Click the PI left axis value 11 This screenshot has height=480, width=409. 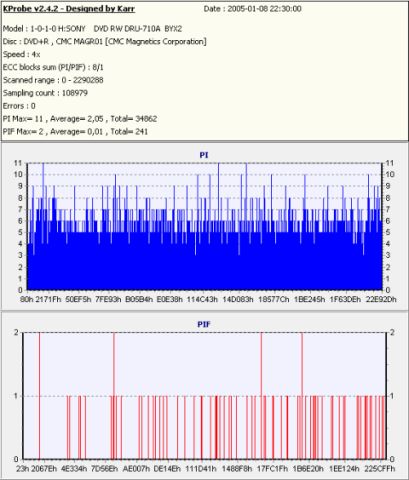[x=18, y=163]
